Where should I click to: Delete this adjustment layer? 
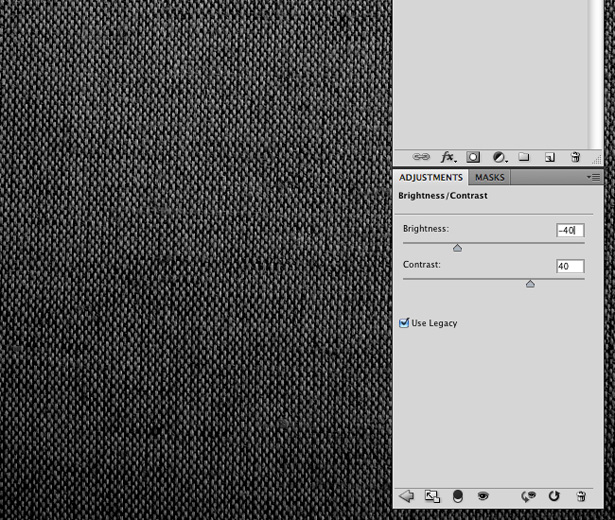tap(581, 496)
